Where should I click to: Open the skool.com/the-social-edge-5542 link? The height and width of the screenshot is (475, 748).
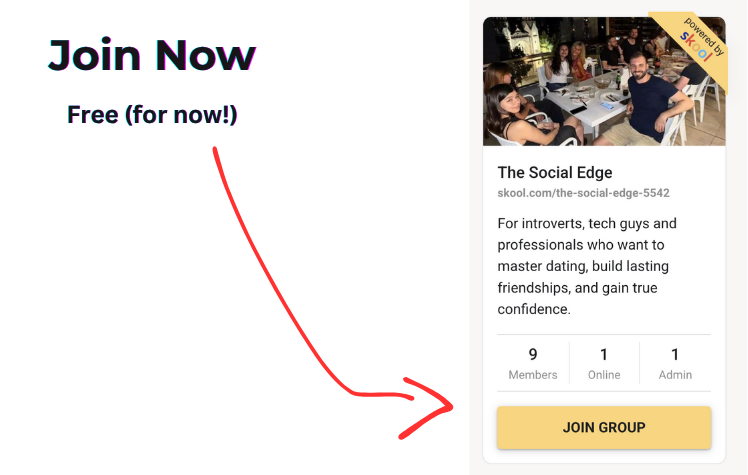pyautogui.click(x=583, y=193)
